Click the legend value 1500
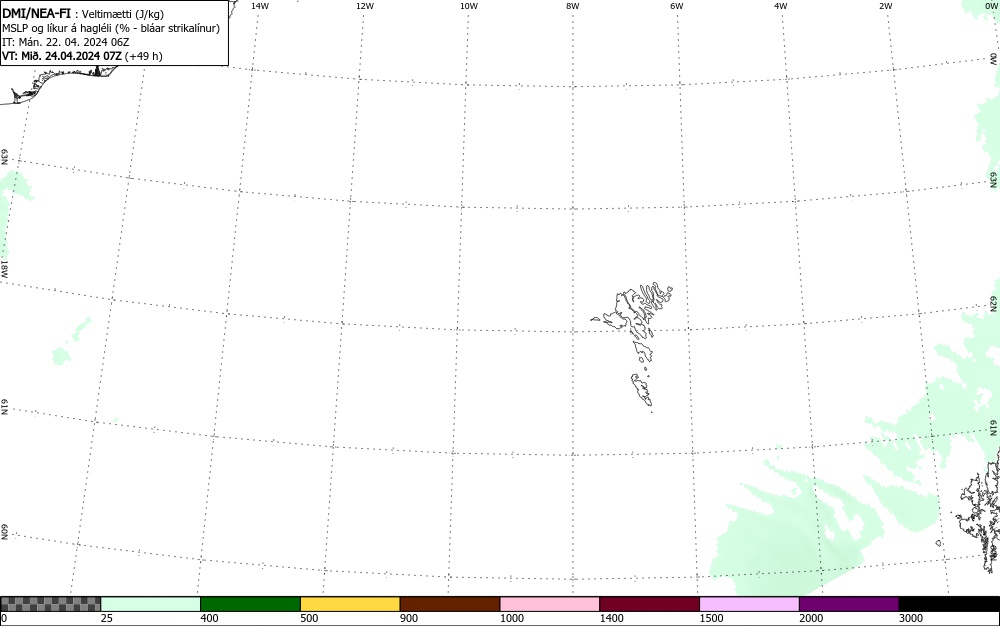 pos(711,618)
